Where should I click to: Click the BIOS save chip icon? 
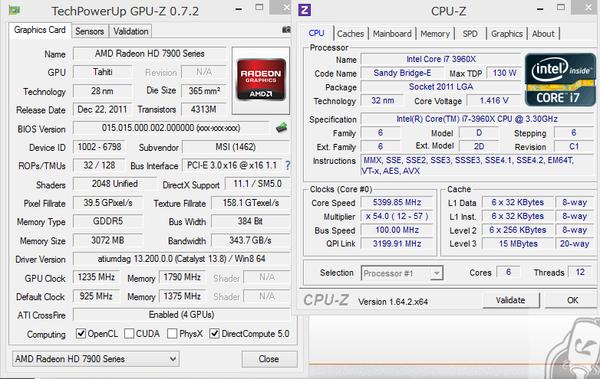tap(282, 127)
